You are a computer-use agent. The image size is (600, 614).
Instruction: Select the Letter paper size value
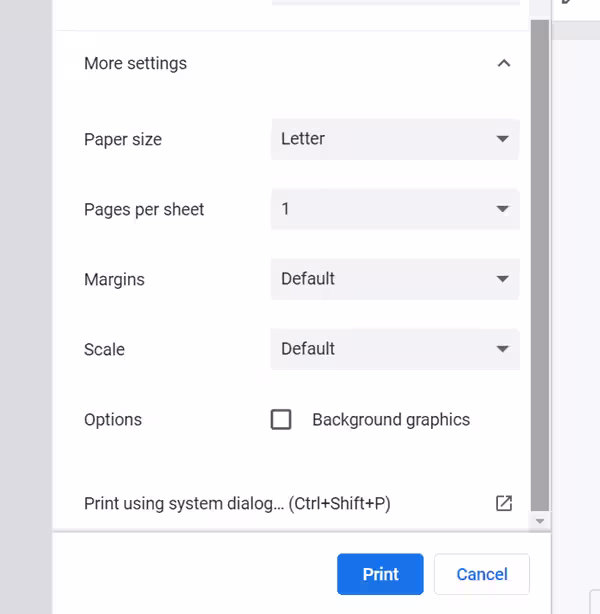(x=303, y=139)
